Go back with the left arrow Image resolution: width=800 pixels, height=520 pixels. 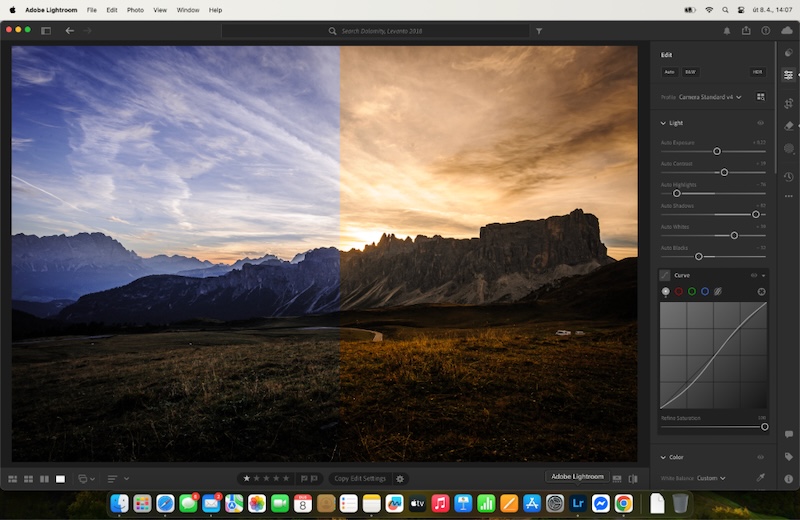(x=70, y=31)
